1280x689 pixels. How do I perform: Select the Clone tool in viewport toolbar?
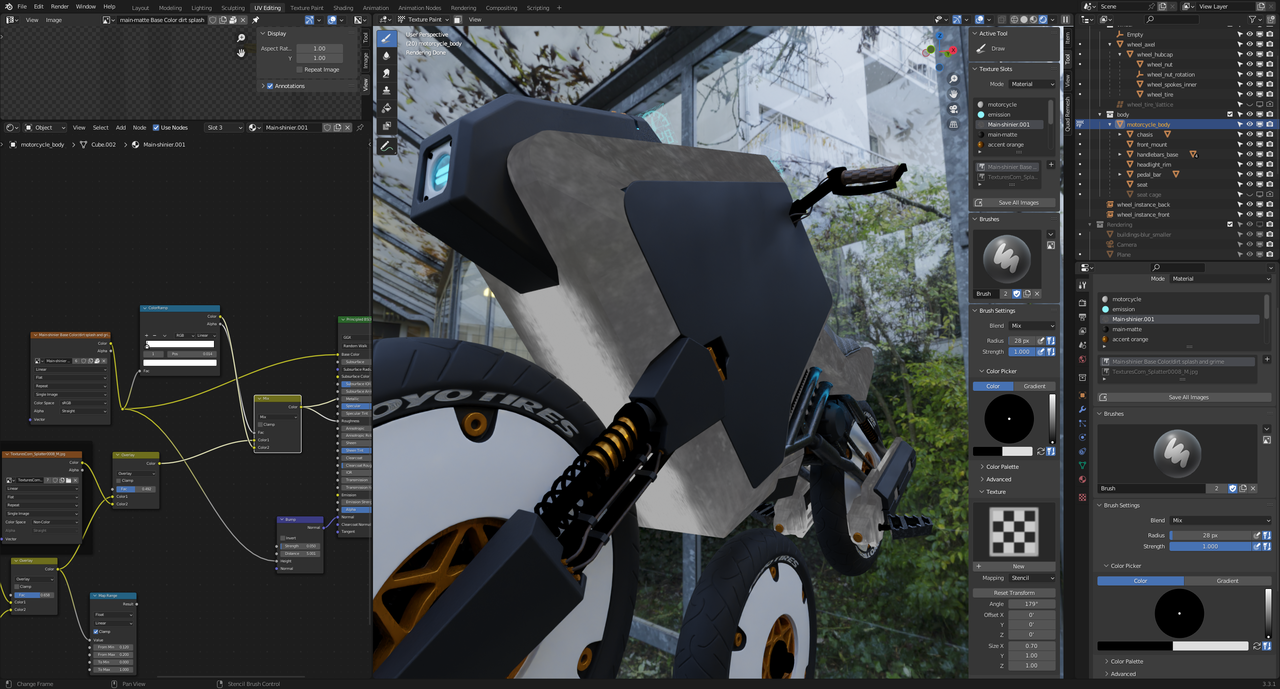386,91
